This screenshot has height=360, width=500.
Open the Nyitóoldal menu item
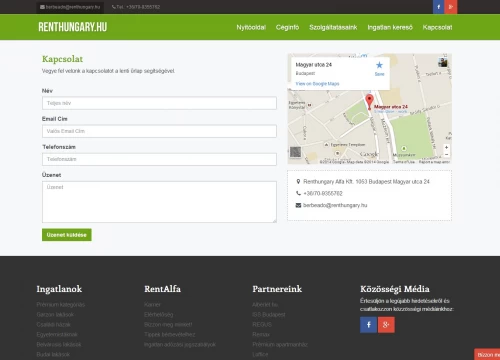click(x=251, y=27)
